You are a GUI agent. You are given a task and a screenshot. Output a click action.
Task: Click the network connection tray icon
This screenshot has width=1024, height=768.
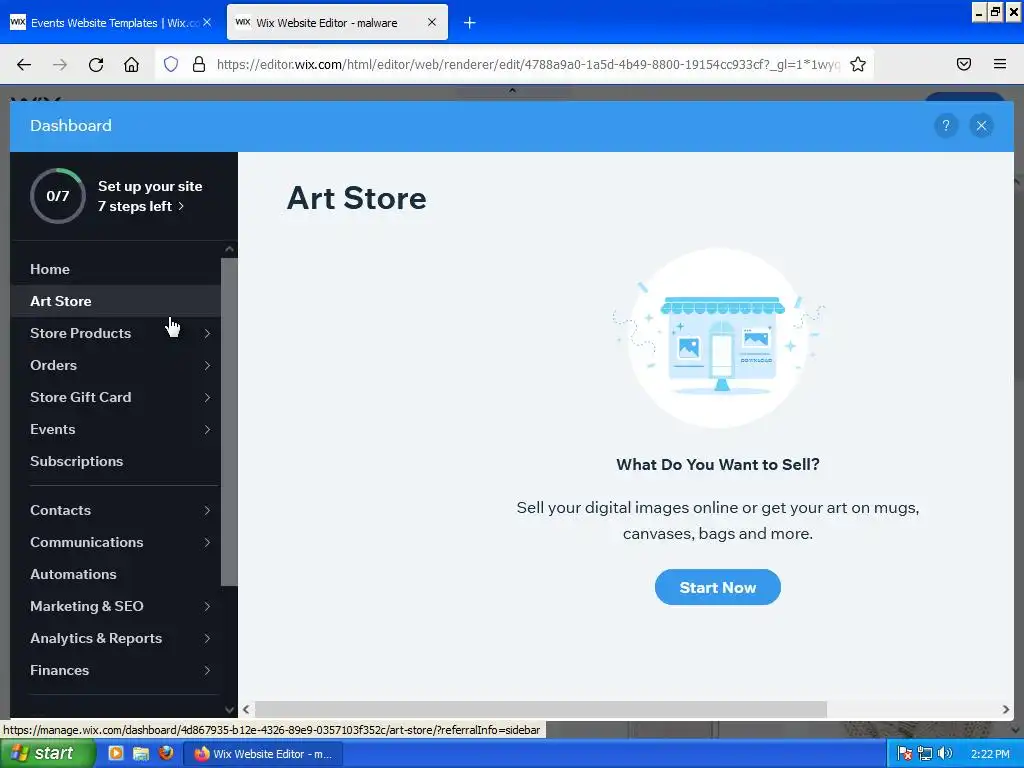925,754
